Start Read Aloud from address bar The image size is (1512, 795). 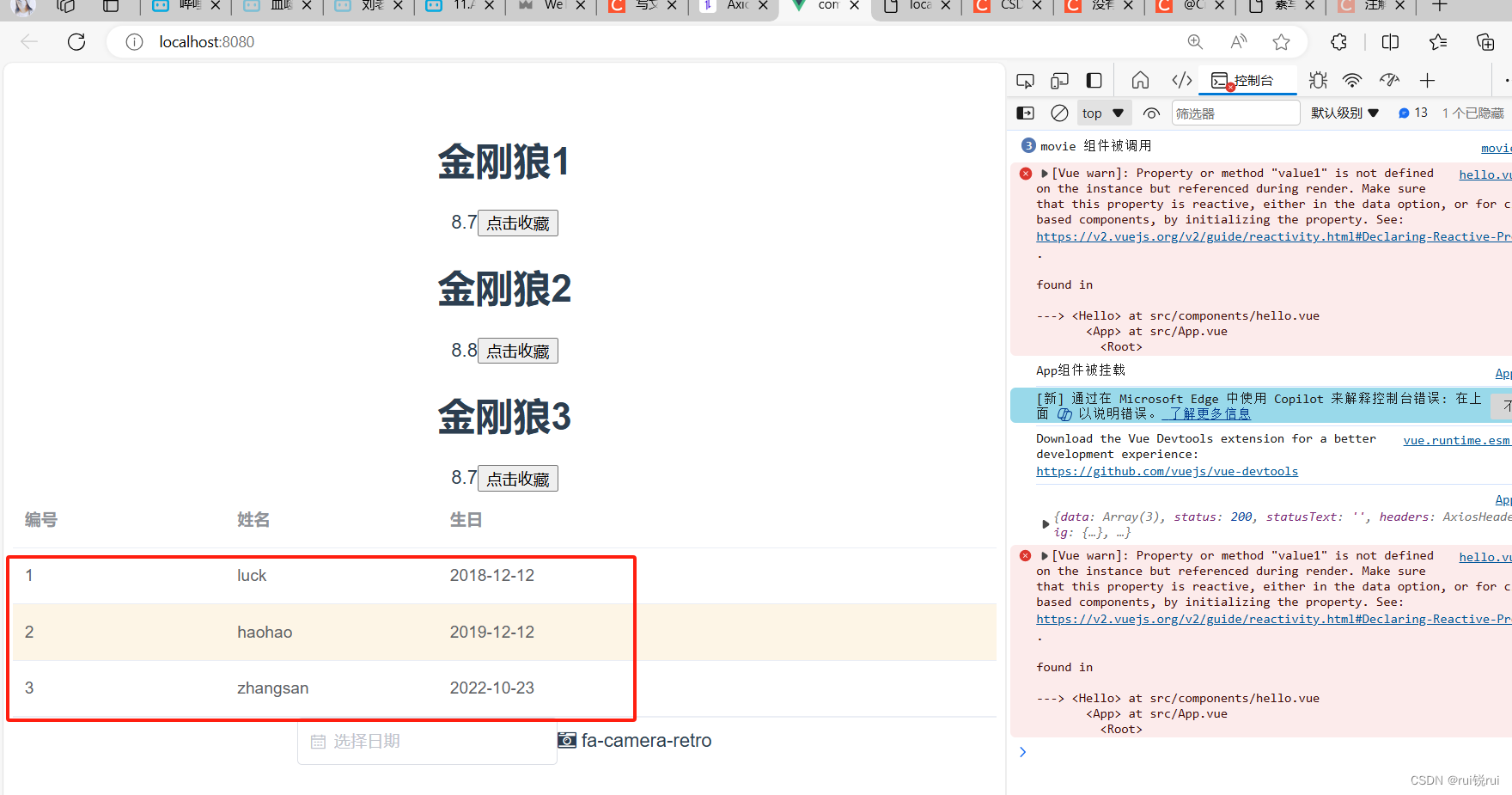1239,42
